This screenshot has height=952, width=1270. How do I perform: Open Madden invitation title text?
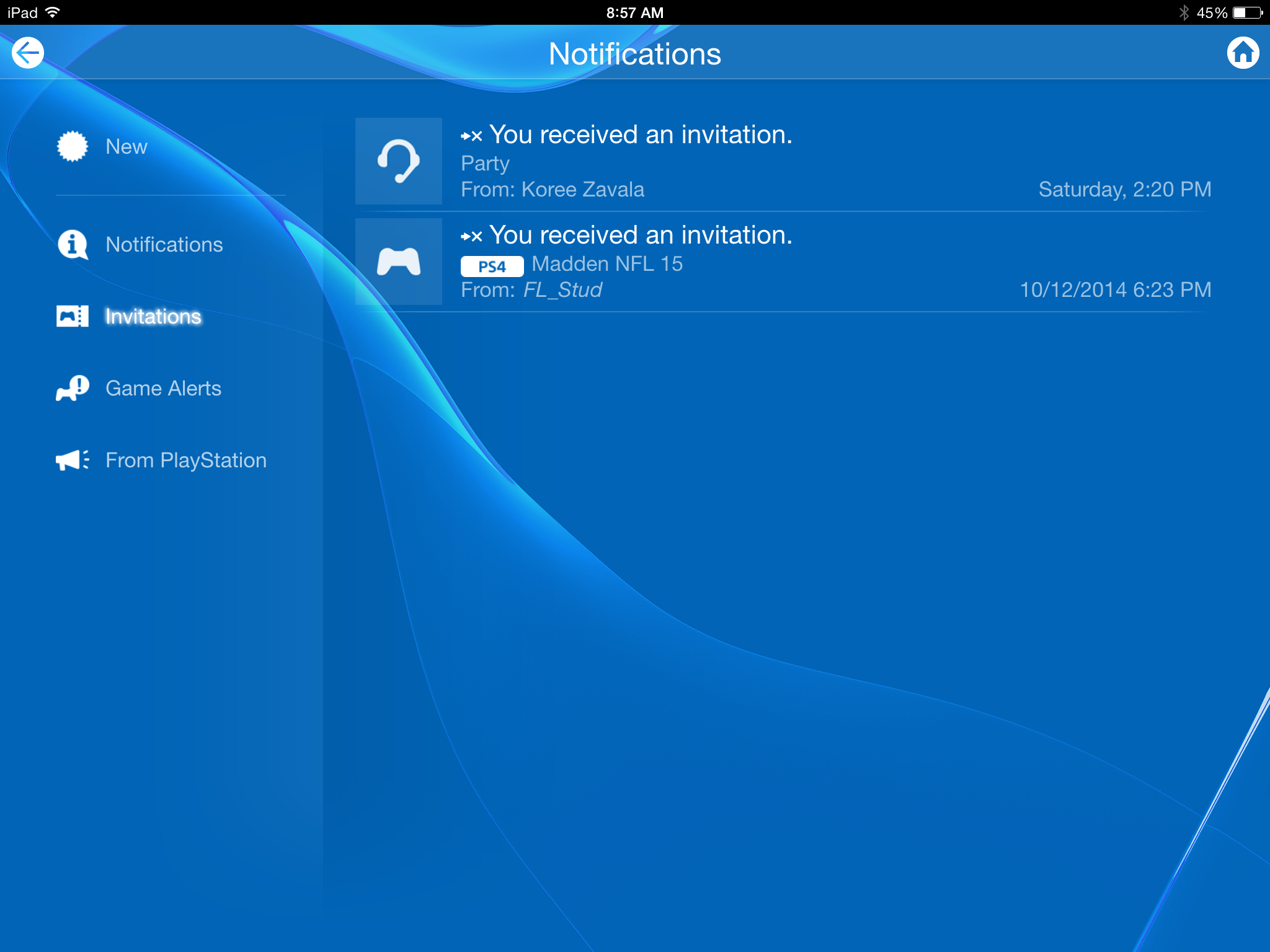click(x=641, y=235)
